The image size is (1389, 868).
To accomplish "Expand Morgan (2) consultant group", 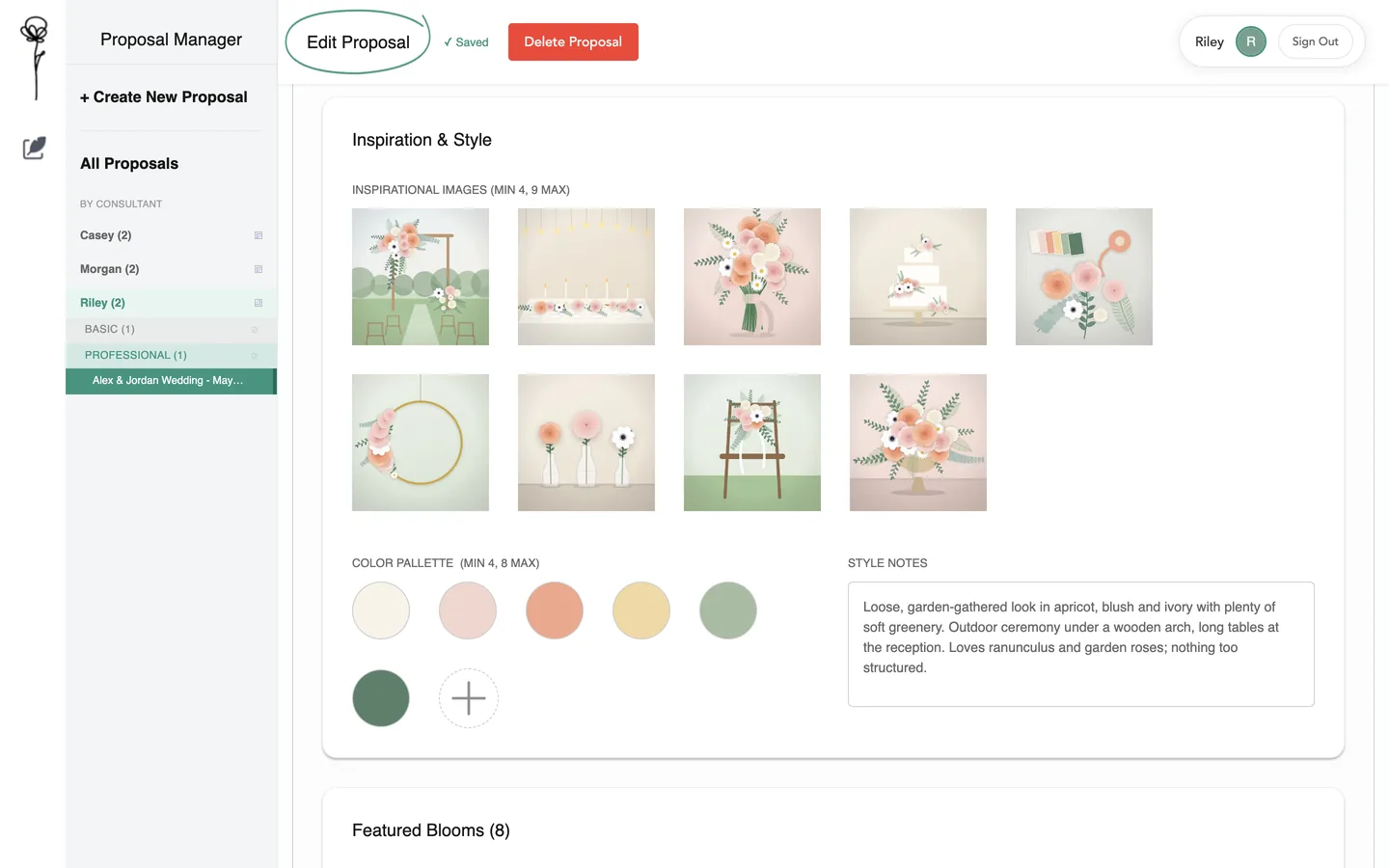I will tap(172, 269).
